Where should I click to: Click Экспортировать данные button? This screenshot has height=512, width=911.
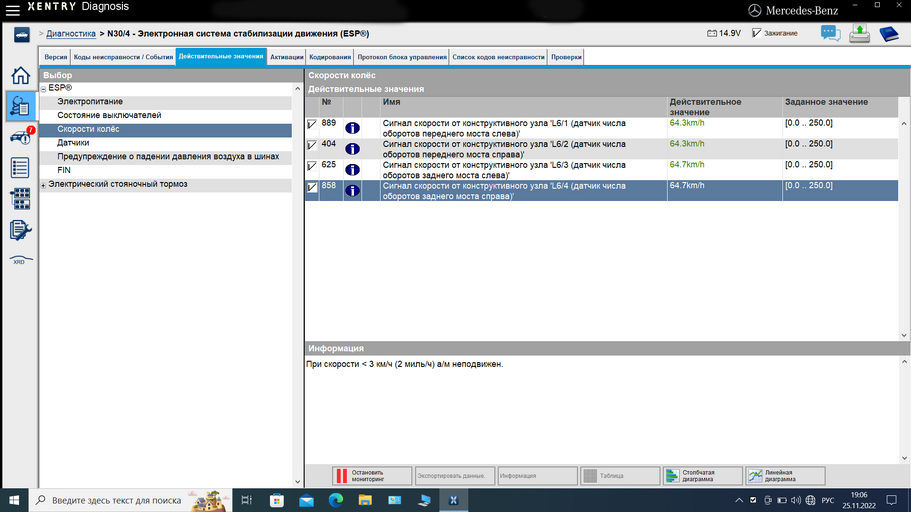[455, 475]
